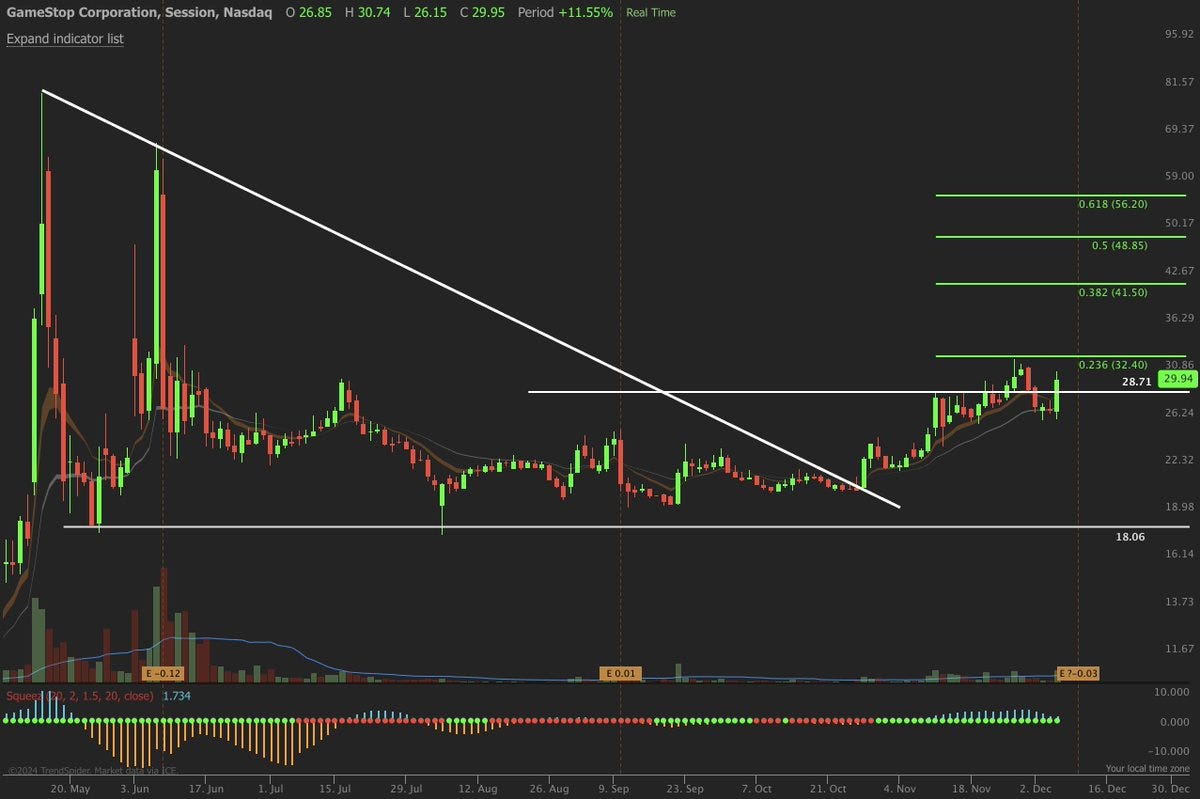This screenshot has height=799, width=1200.
Task: Click the 42.67 price axis label
Action: coord(1180,271)
